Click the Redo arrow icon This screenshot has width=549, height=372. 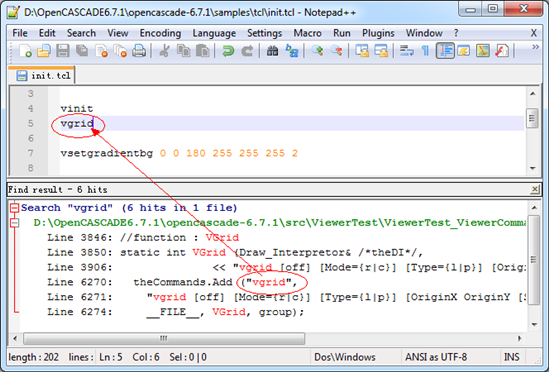point(247,51)
